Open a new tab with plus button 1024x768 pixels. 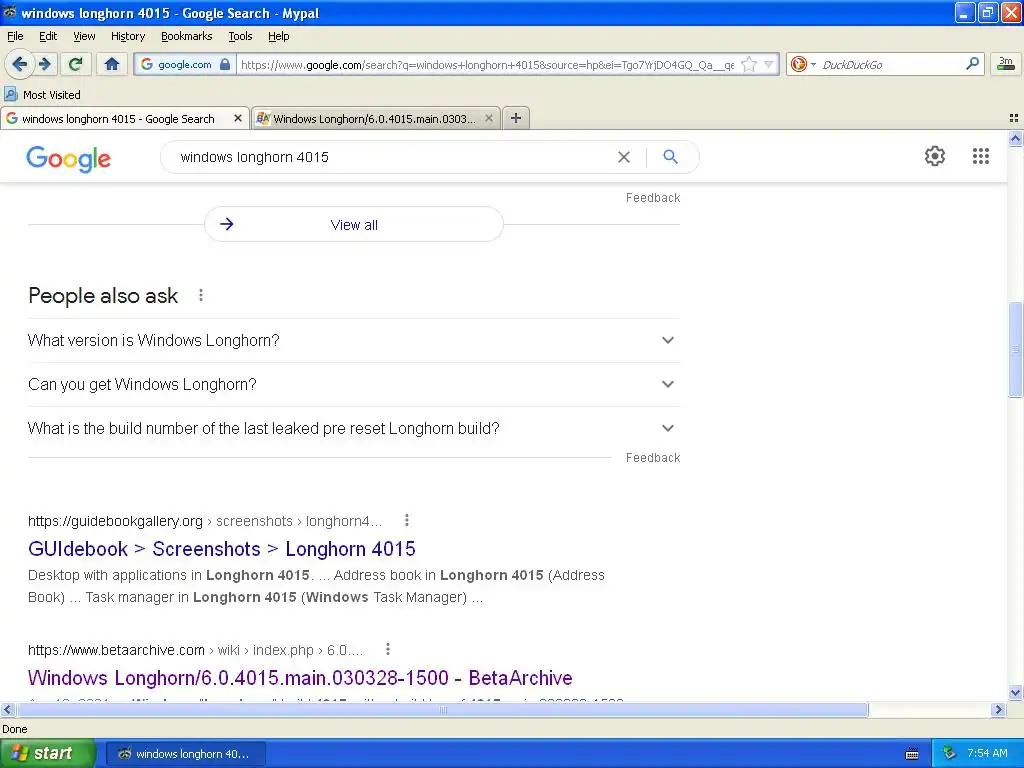[516, 118]
